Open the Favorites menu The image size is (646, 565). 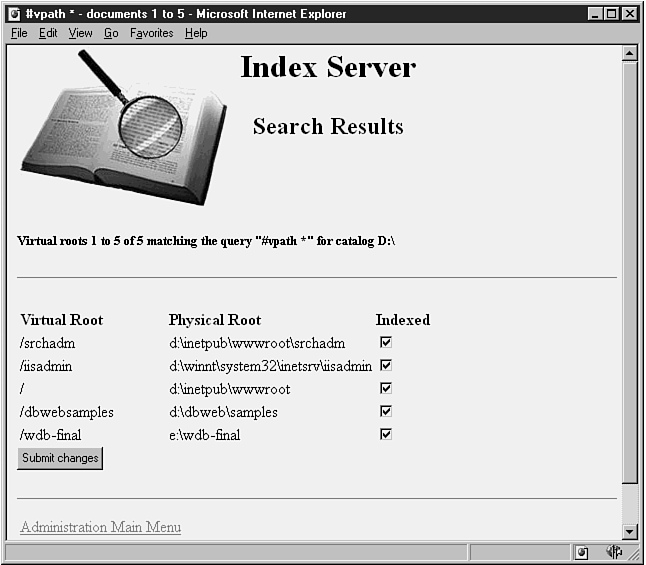pos(151,33)
